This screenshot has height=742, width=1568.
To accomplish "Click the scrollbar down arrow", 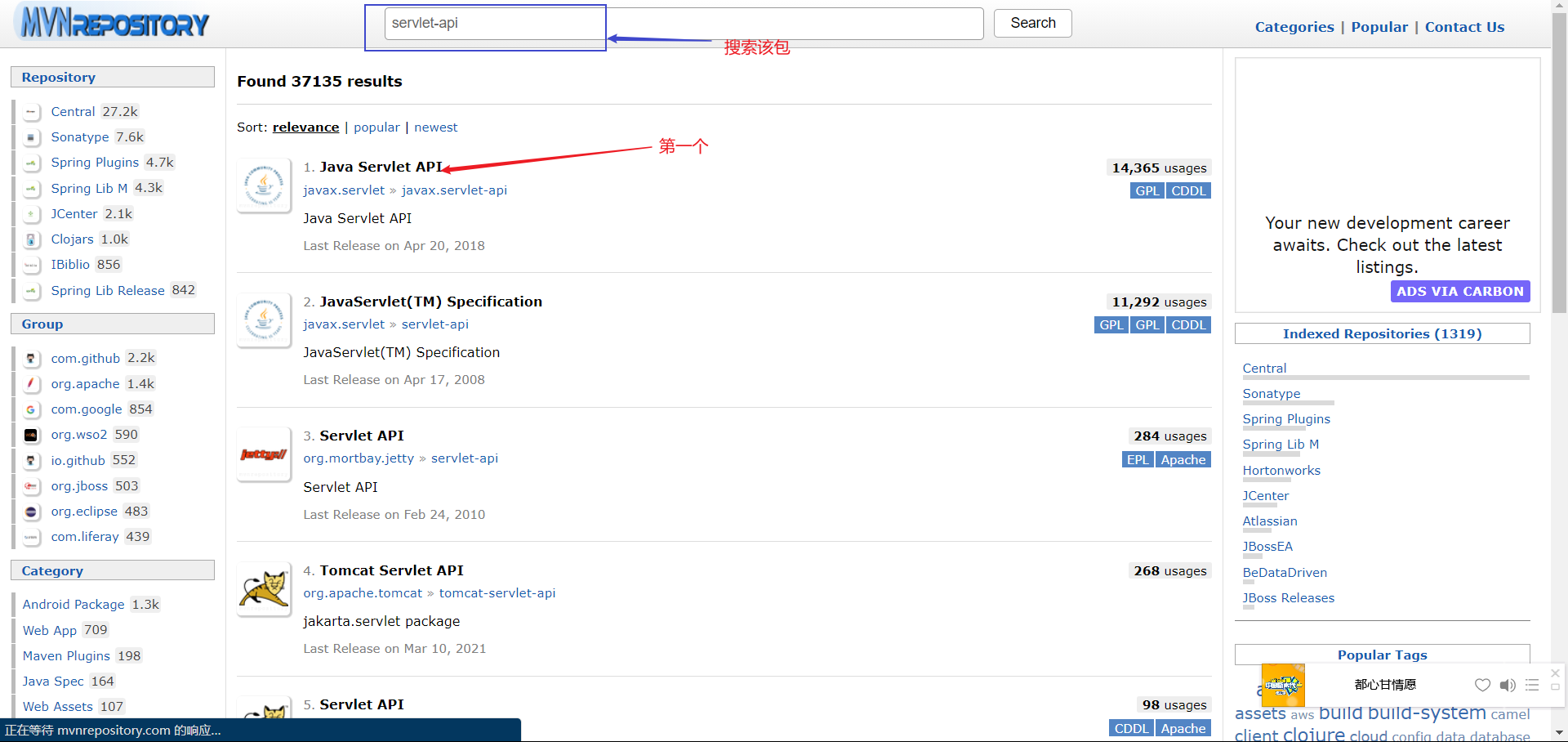I will (x=1559, y=733).
